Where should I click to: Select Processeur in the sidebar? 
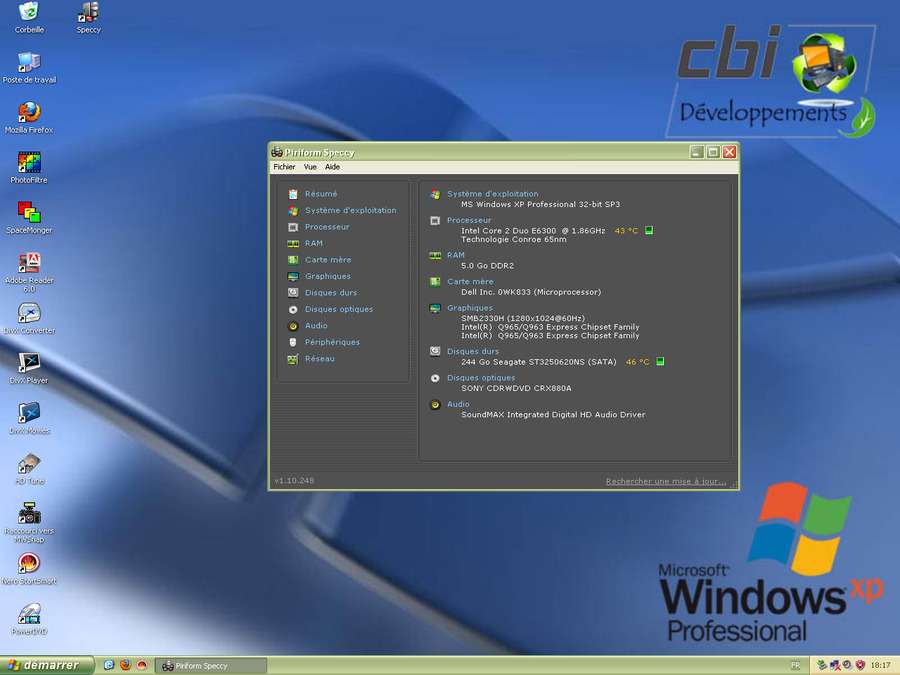(327, 227)
